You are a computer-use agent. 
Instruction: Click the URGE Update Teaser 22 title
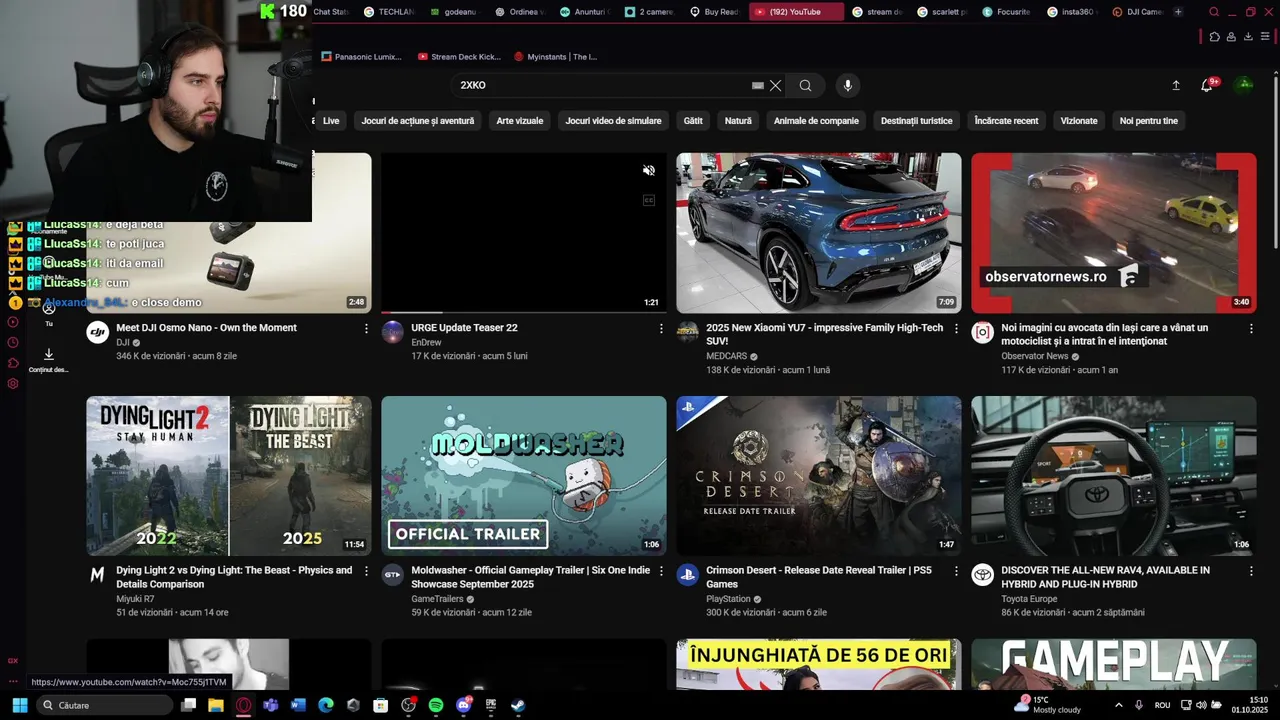click(464, 328)
